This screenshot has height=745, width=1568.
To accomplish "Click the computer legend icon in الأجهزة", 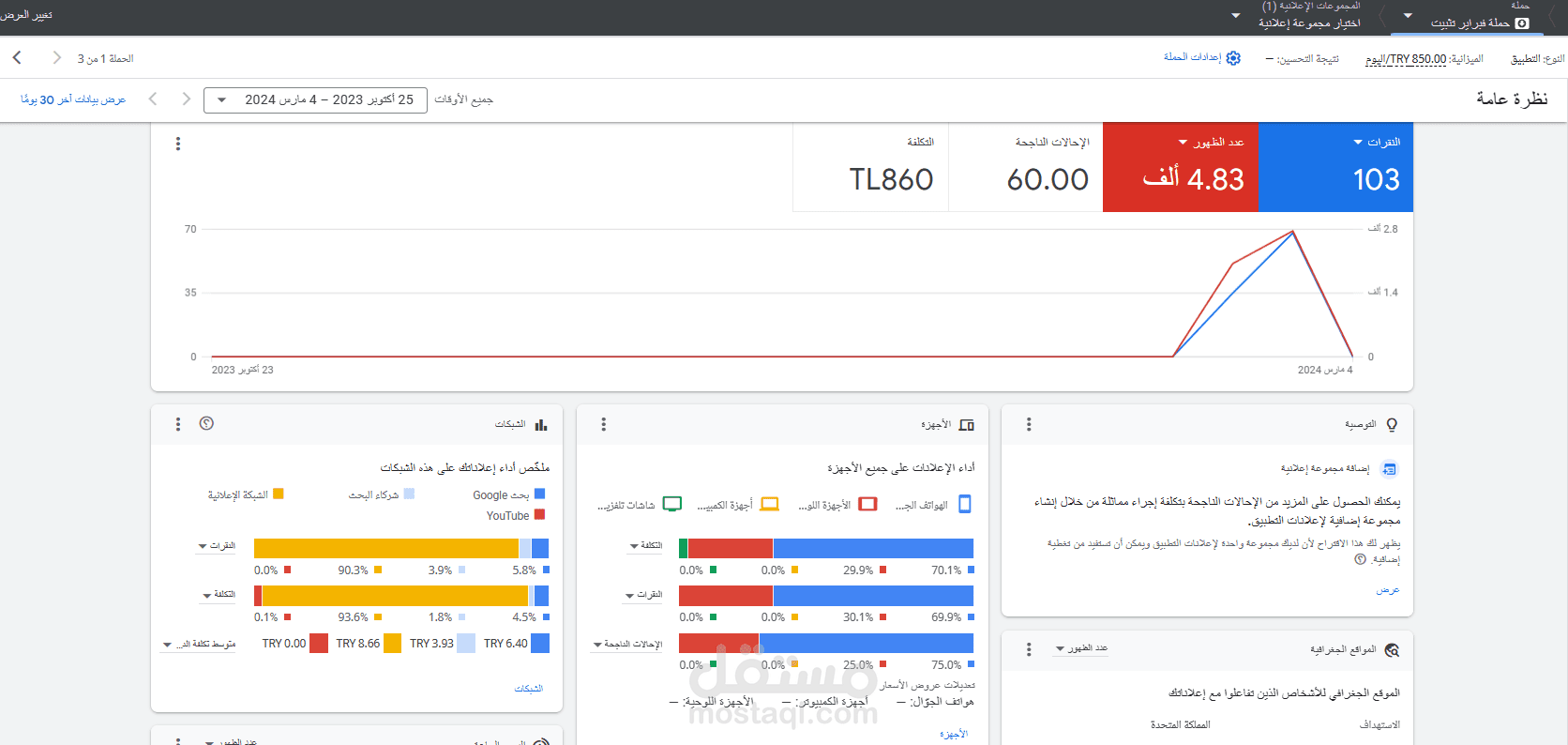I will coord(770,505).
